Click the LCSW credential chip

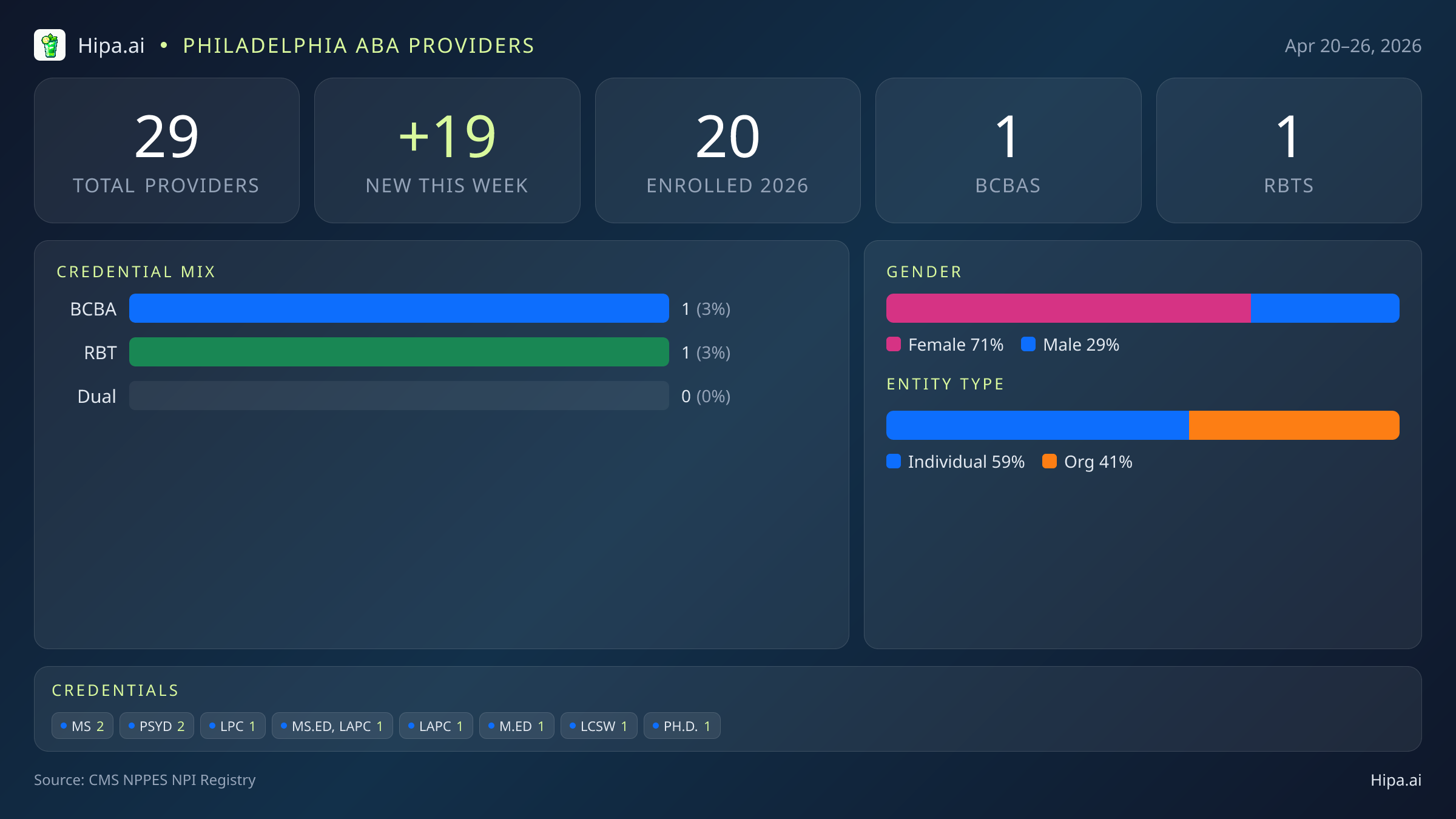598,726
